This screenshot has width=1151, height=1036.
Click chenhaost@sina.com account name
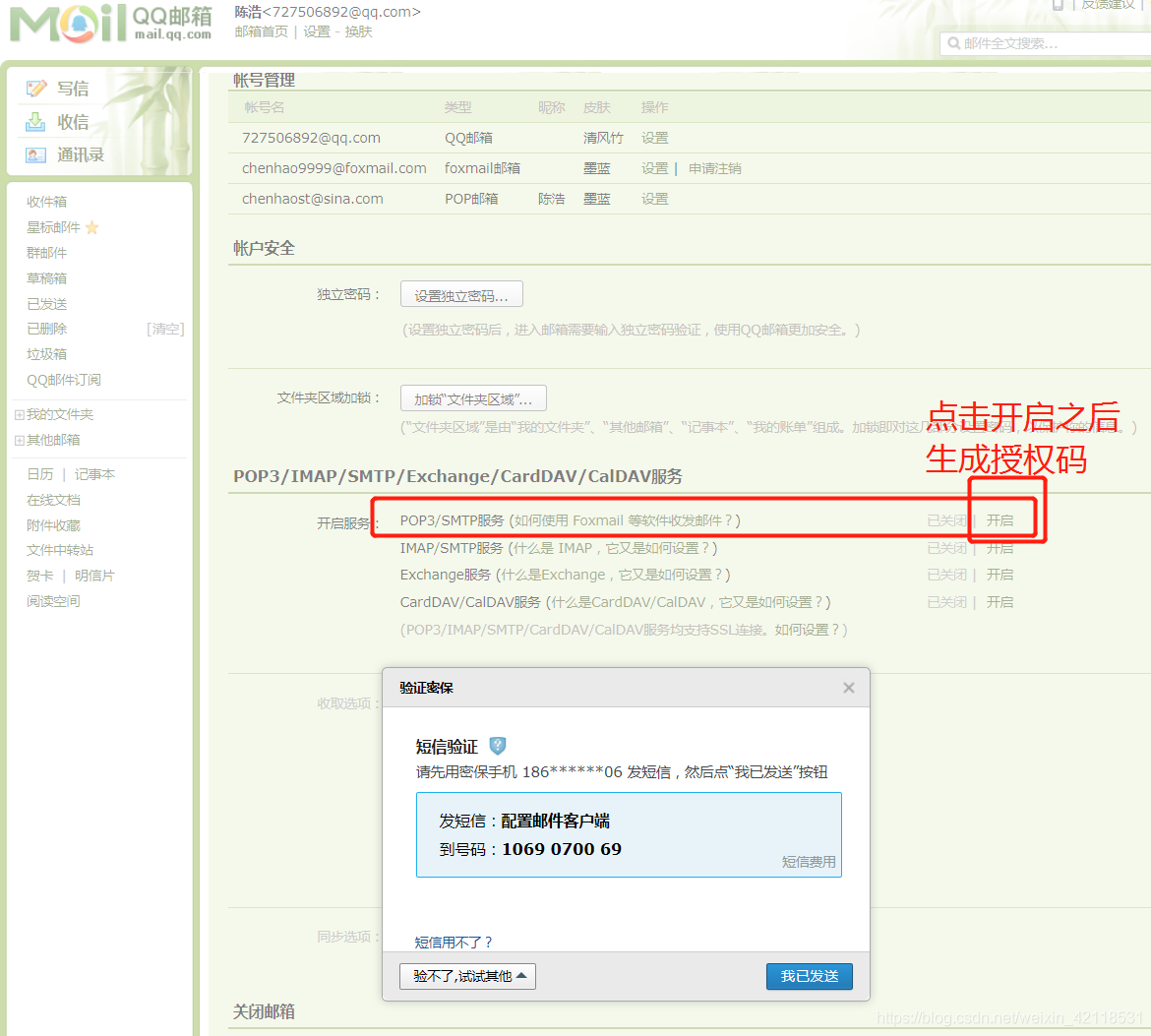coord(313,199)
